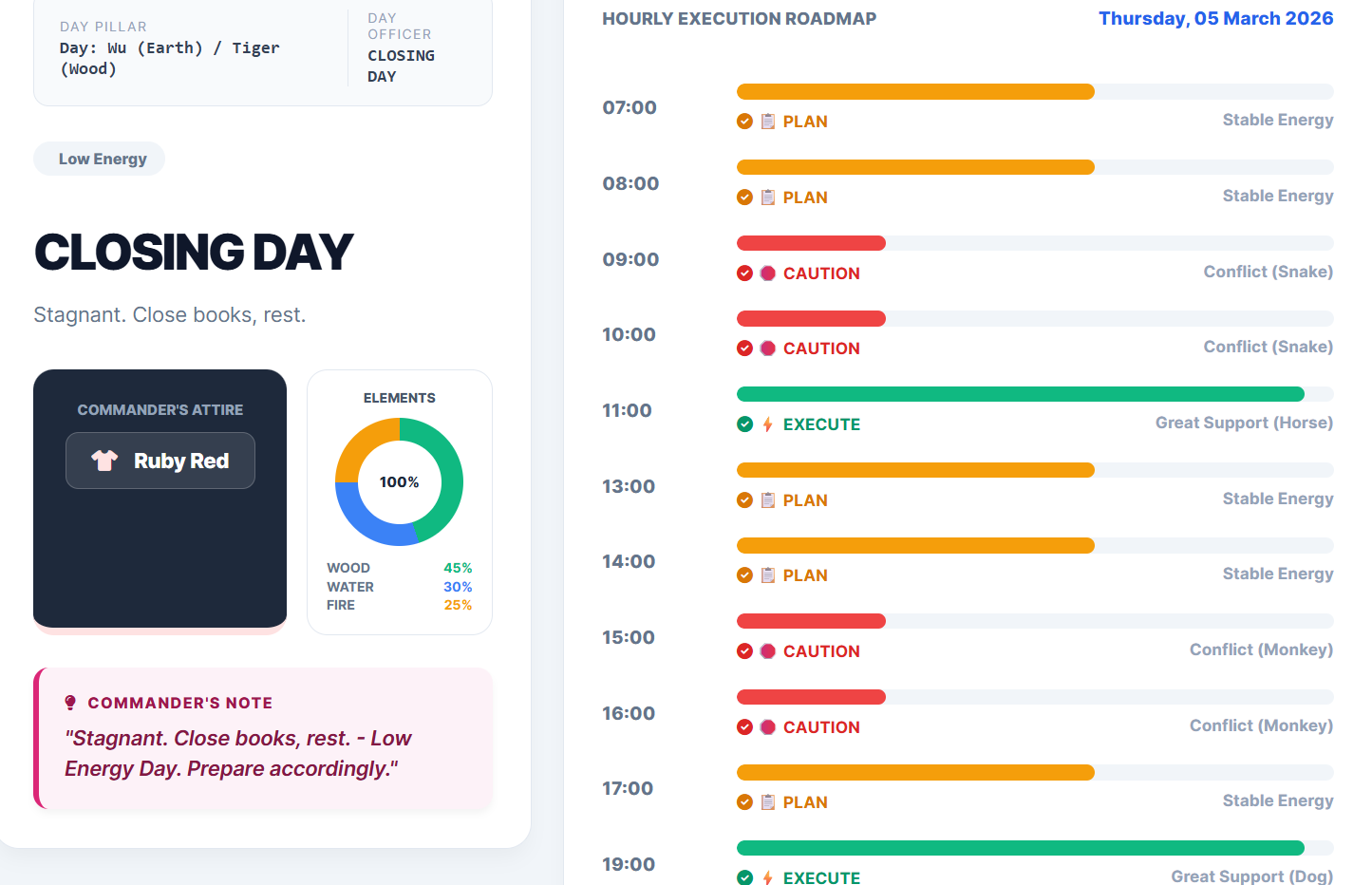
Task: Toggle the red check circle at 16:00
Action: tap(745, 727)
